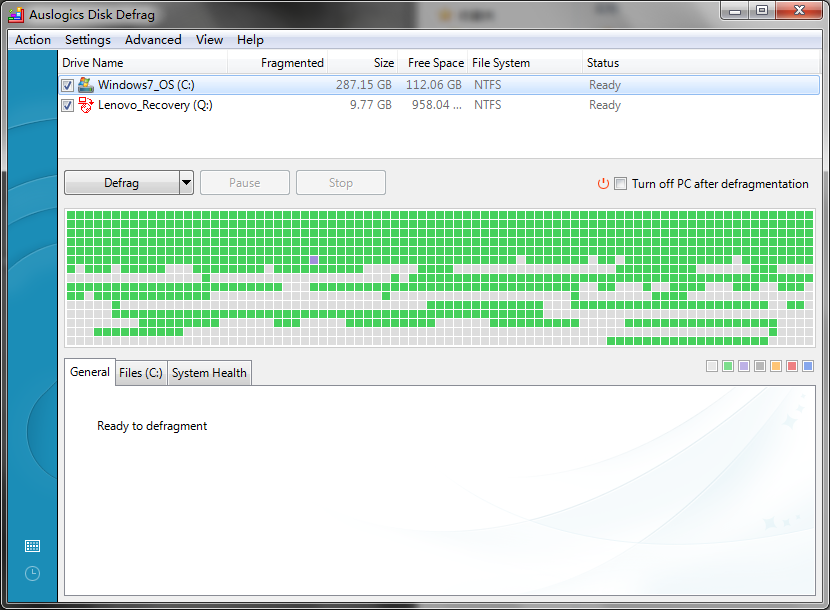Minimize the Auslogics Disk Defrag window
830x610 pixels.
click(x=735, y=11)
